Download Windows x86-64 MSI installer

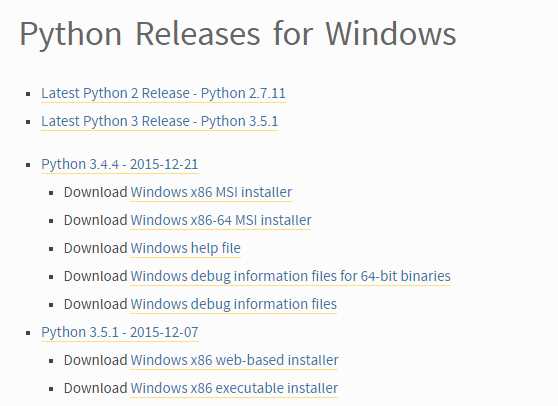pos(221,220)
